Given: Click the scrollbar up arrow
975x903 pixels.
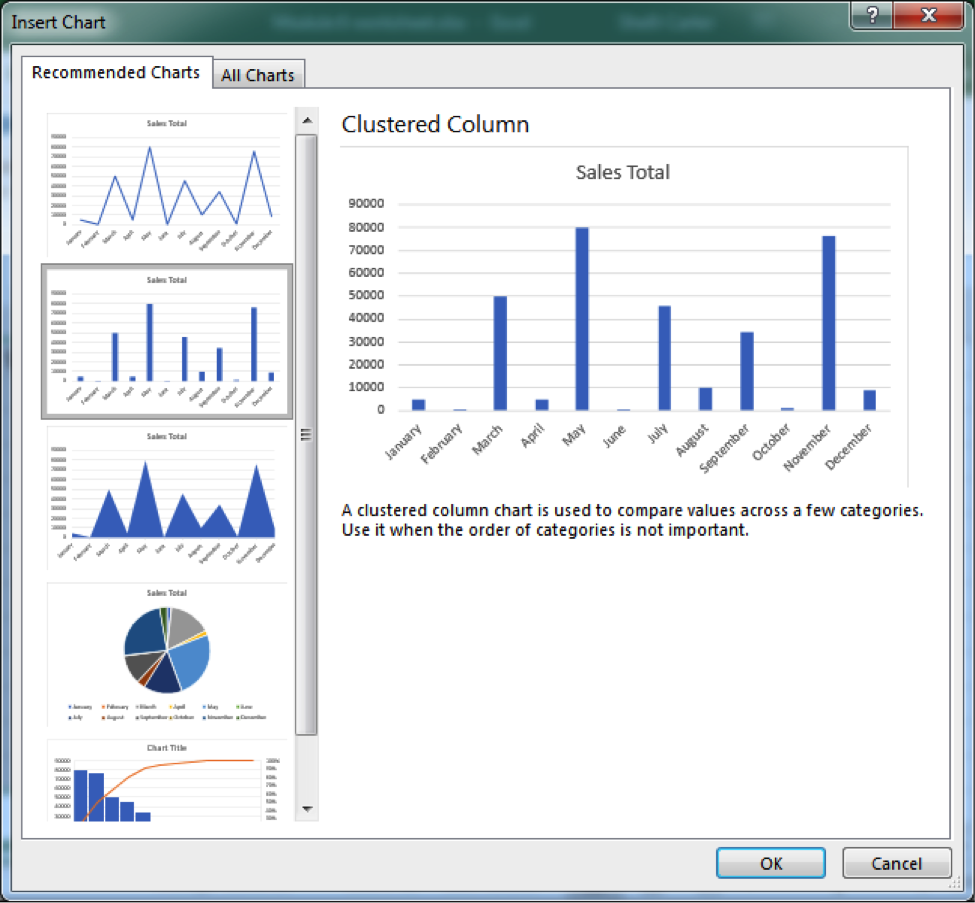Looking at the screenshot, I should point(308,120).
